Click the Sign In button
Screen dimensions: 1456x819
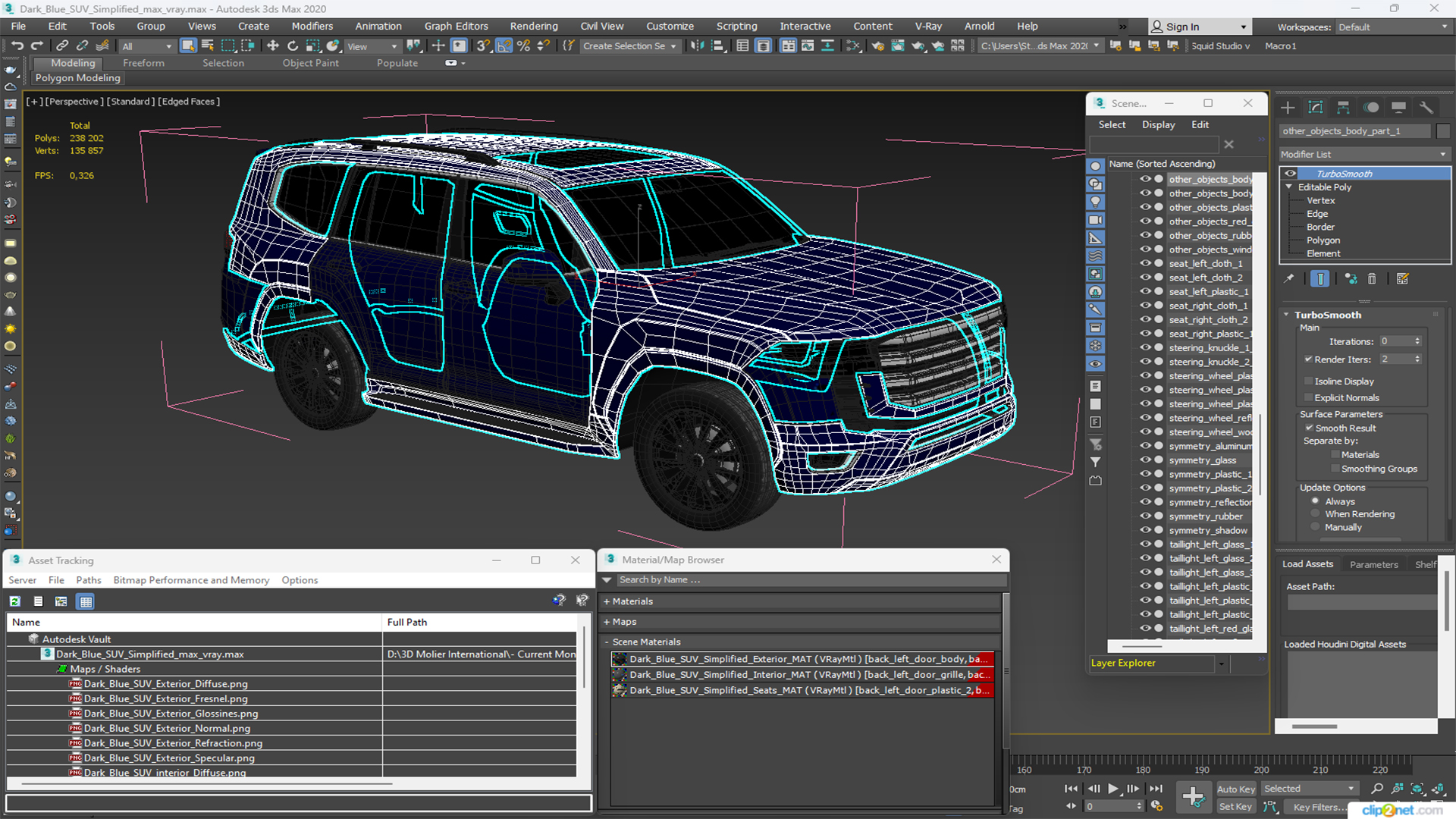(1198, 27)
